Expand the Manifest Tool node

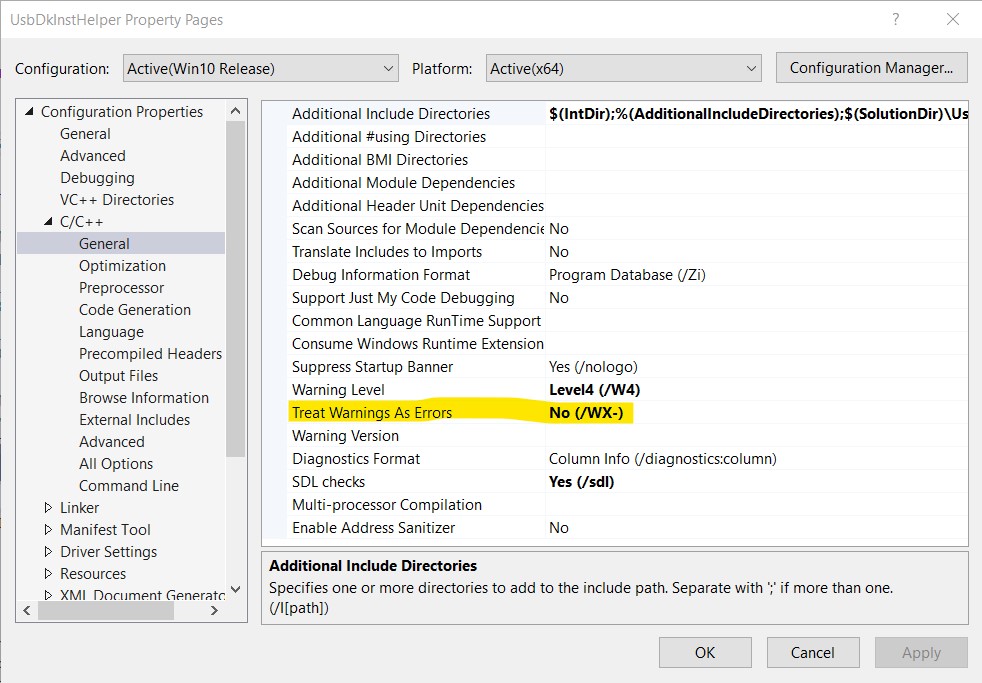pos(47,529)
